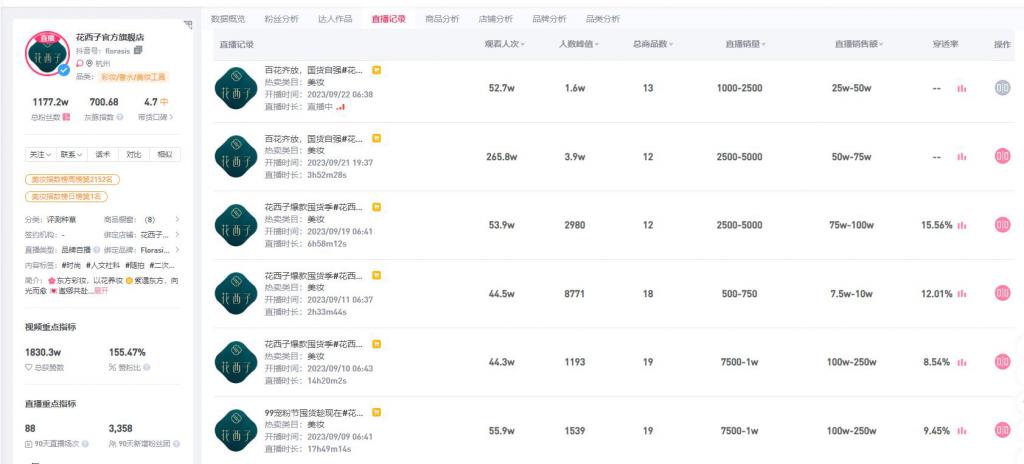Click the #时尚 content tag
Viewport: 1024px width, 464px height.
pyautogui.click(x=71, y=265)
